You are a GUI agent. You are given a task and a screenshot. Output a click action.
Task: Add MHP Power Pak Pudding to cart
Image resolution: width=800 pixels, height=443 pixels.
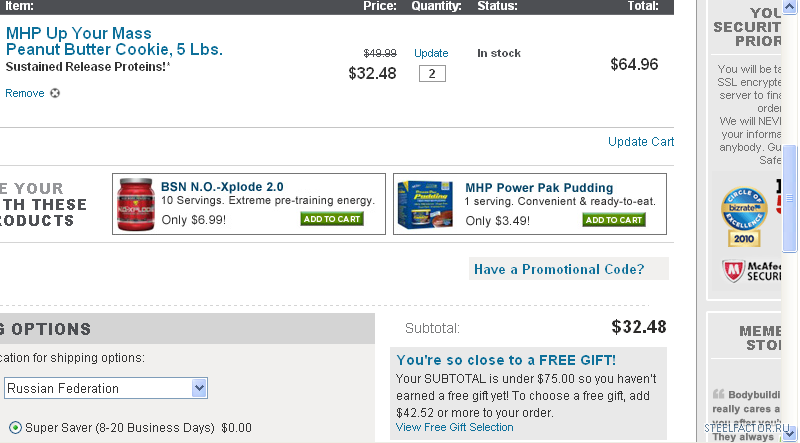[x=614, y=219]
